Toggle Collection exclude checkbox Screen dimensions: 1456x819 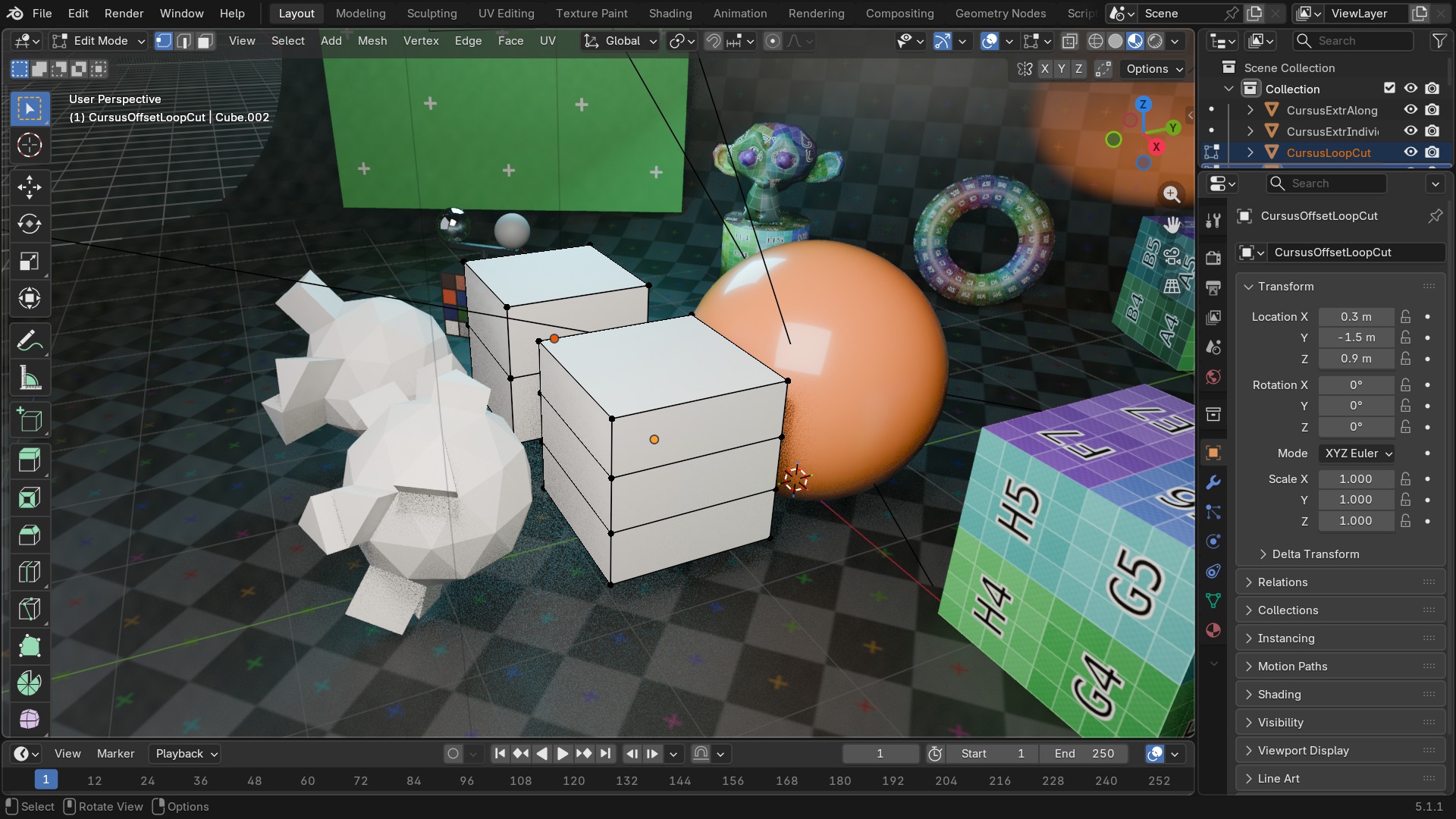pos(1389,89)
